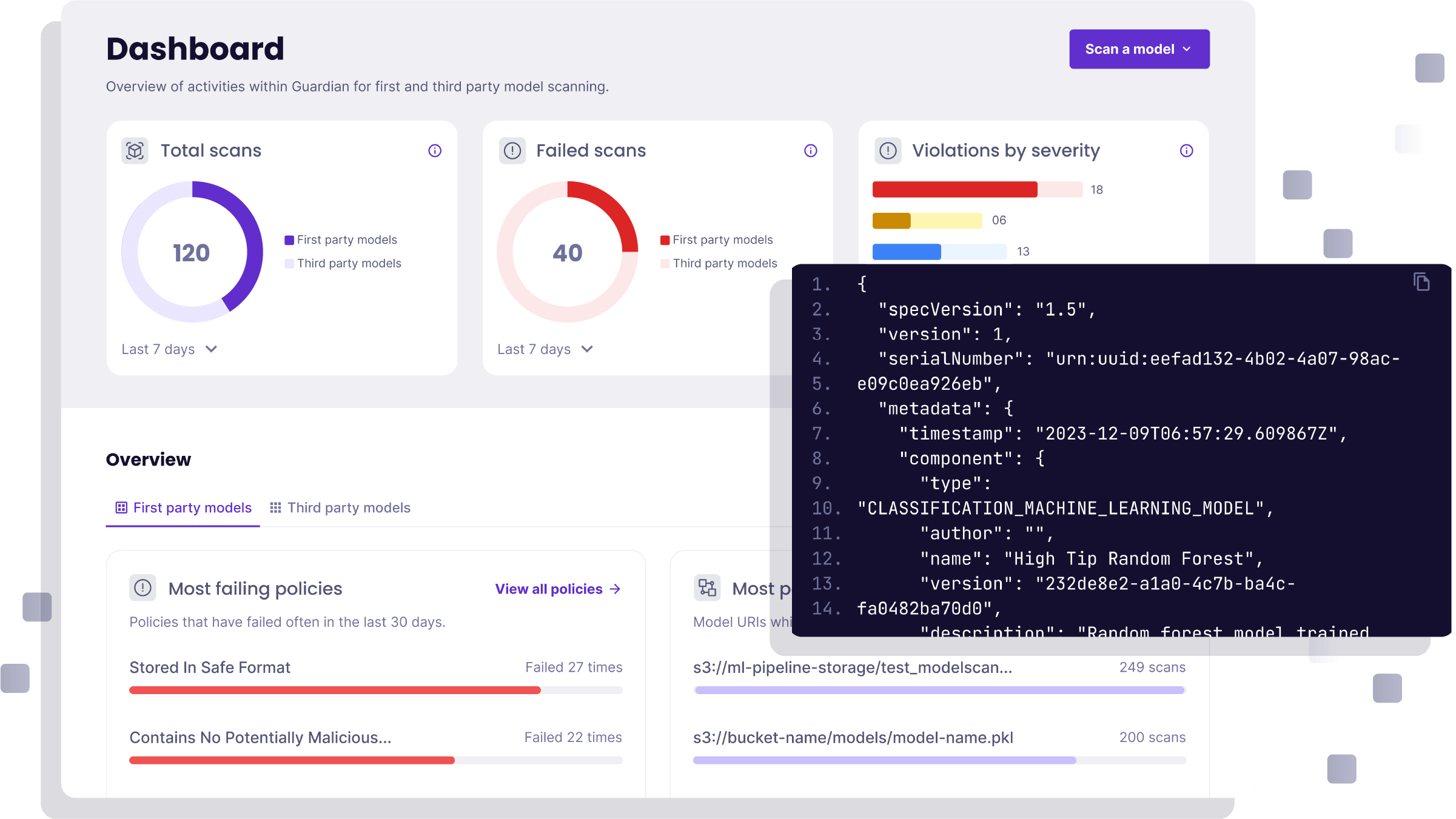The image size is (1456, 819).
Task: Open the info tooltip on Violations by severity
Action: (1186, 150)
